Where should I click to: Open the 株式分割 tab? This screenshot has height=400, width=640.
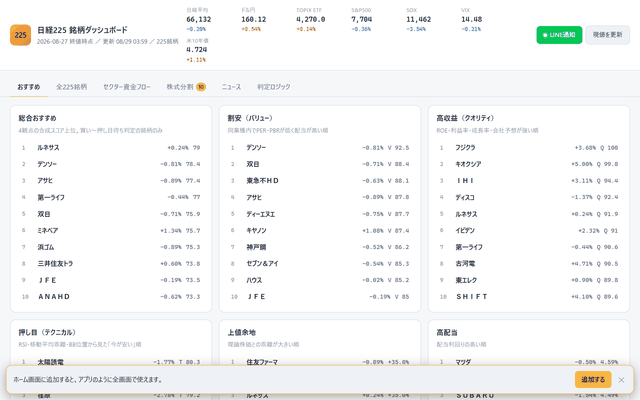186,87
